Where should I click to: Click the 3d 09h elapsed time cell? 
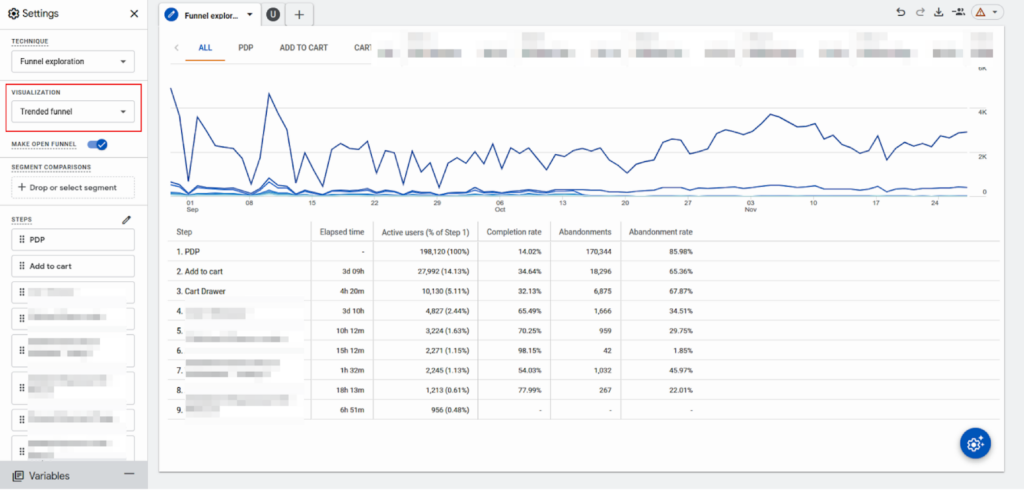(x=353, y=270)
